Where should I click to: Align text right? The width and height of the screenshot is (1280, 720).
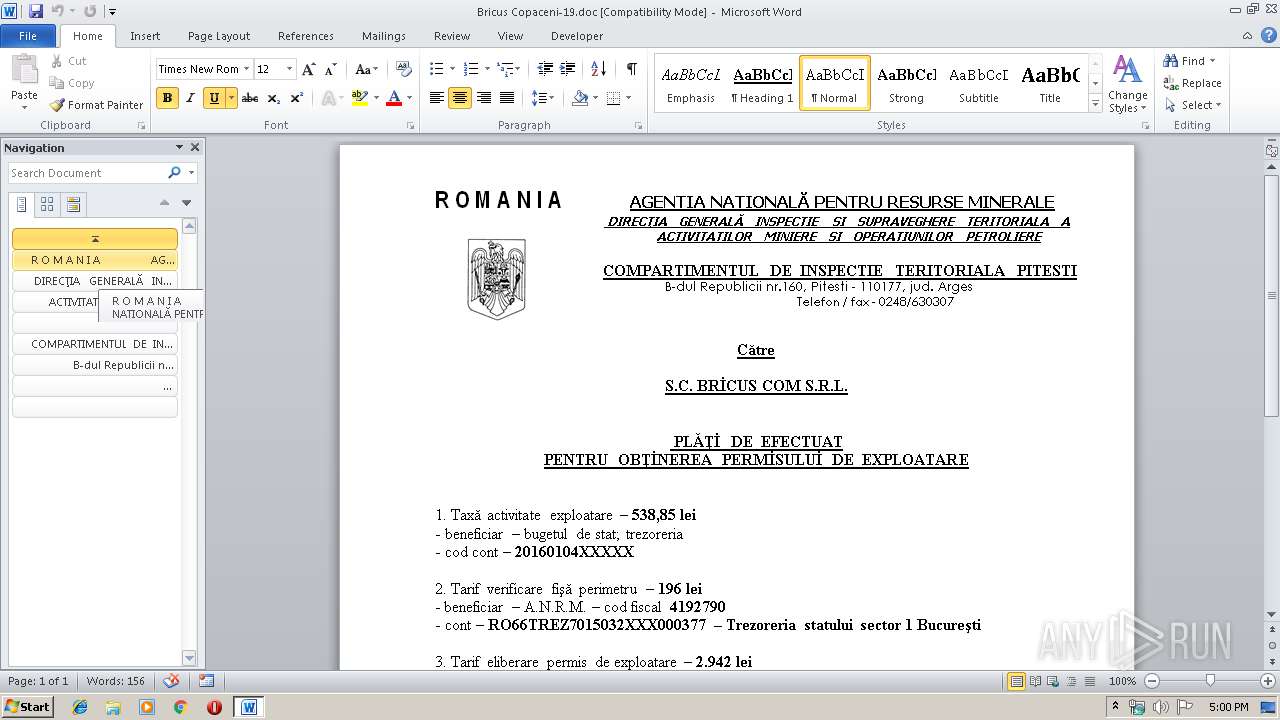484,98
